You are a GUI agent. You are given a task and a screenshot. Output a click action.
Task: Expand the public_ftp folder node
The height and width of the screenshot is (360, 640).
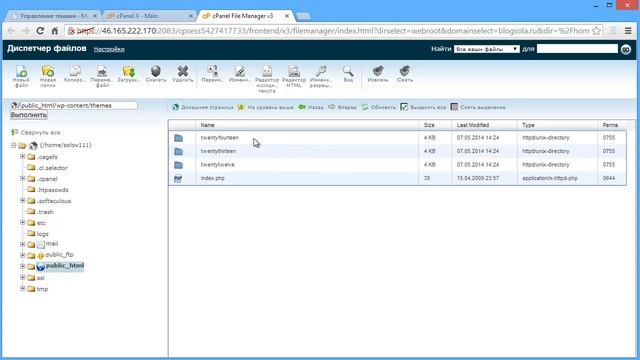(x=23, y=255)
